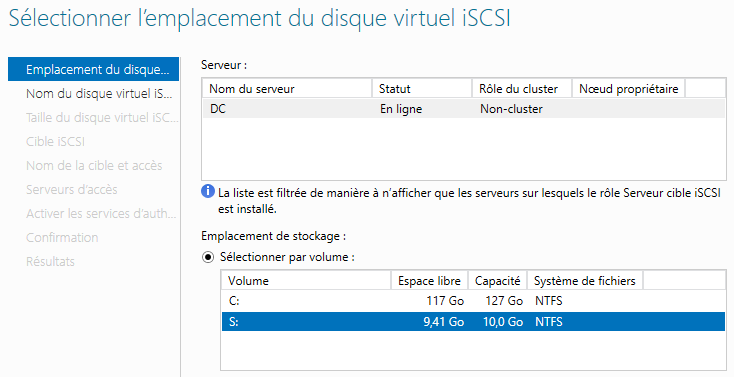Image resolution: width=734 pixels, height=377 pixels.
Task: Sort volumes by 'Espace libre' header
Action: point(430,281)
